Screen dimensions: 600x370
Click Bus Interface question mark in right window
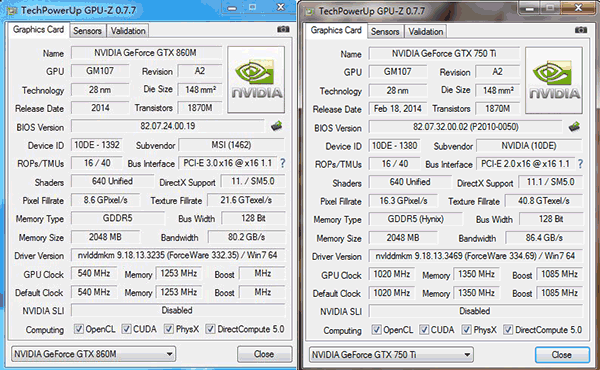tap(580, 164)
